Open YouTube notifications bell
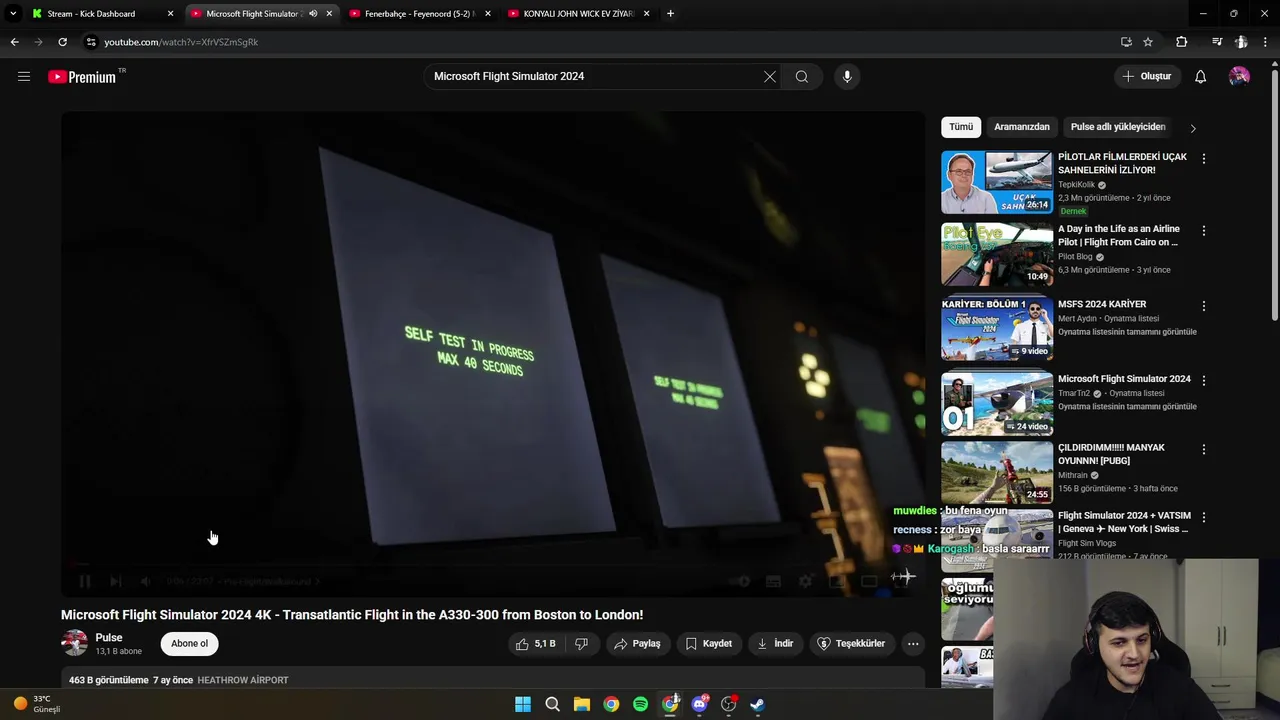The image size is (1280, 720). coord(1200,76)
